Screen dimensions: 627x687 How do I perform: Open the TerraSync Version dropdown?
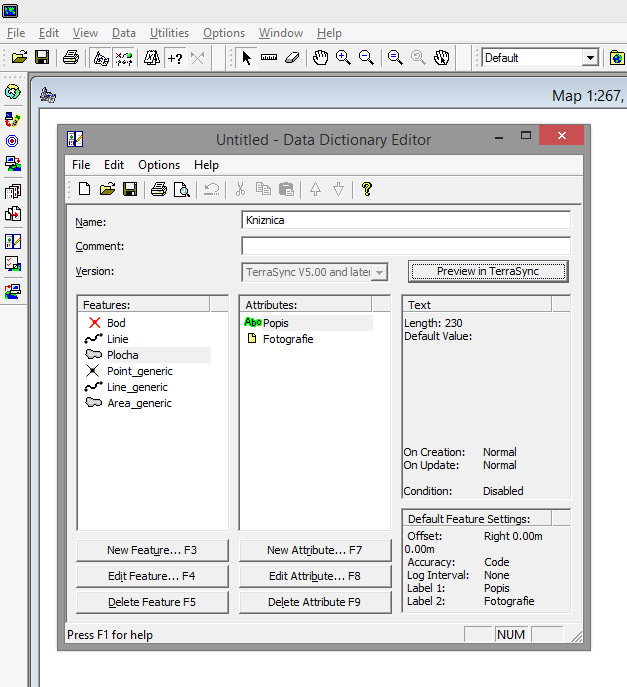point(379,272)
